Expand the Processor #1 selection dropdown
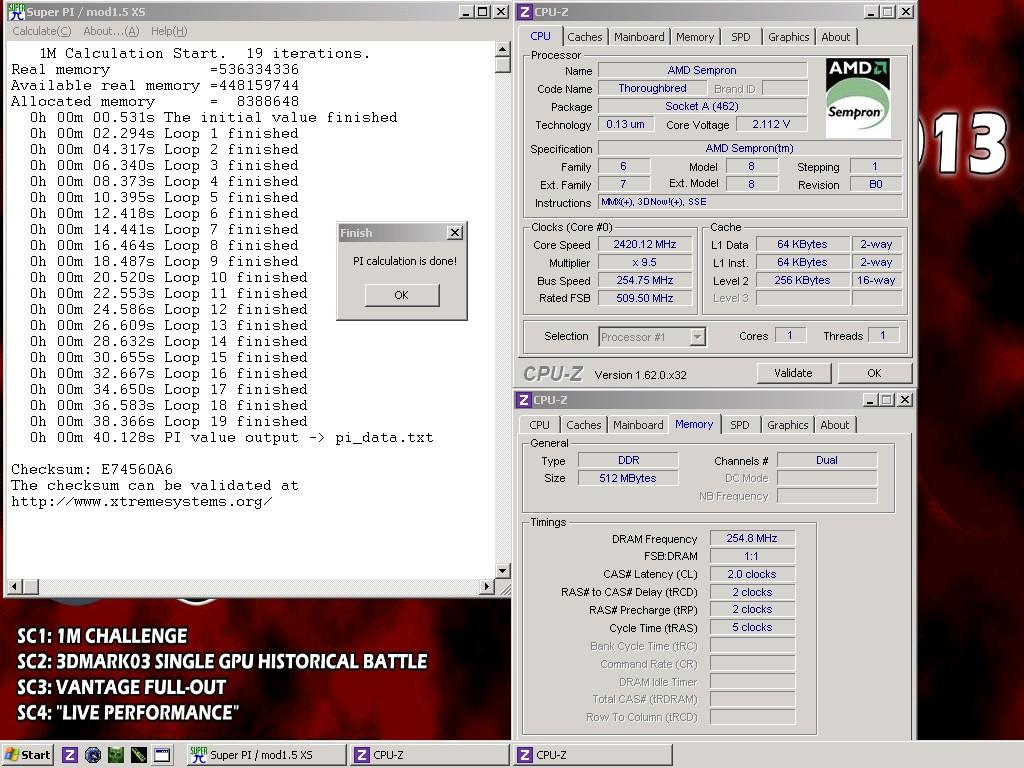Image resolution: width=1024 pixels, height=768 pixels. coord(697,337)
